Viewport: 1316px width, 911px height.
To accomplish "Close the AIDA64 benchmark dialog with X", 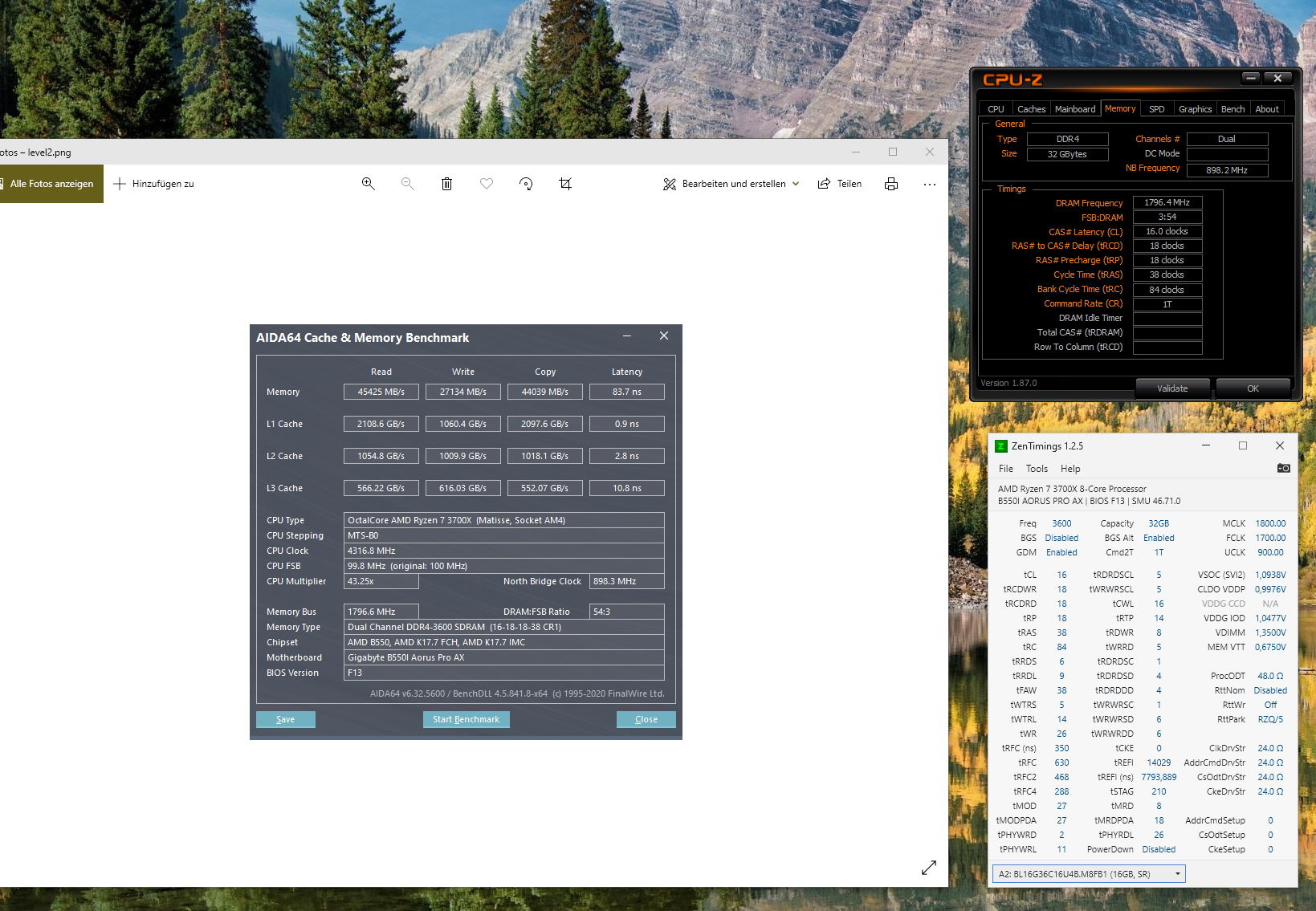I will [x=664, y=336].
